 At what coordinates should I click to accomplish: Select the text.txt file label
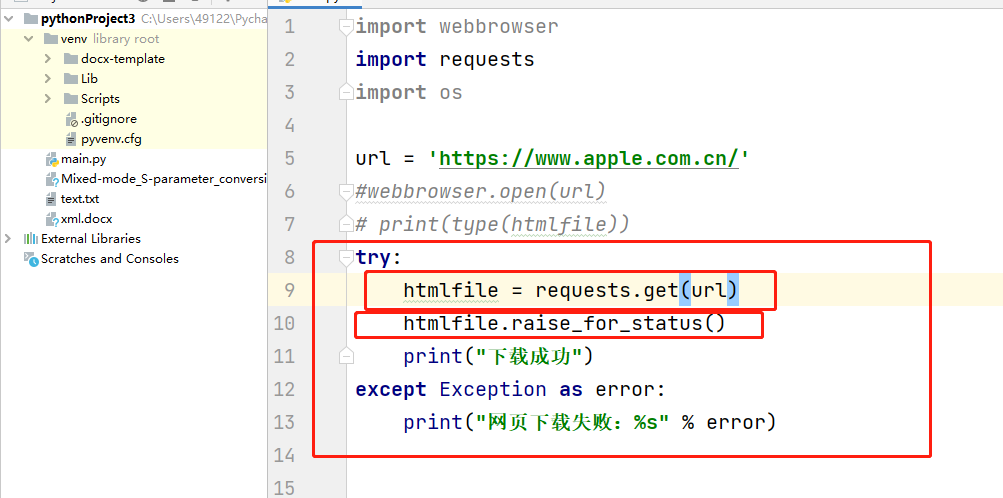coord(80,199)
